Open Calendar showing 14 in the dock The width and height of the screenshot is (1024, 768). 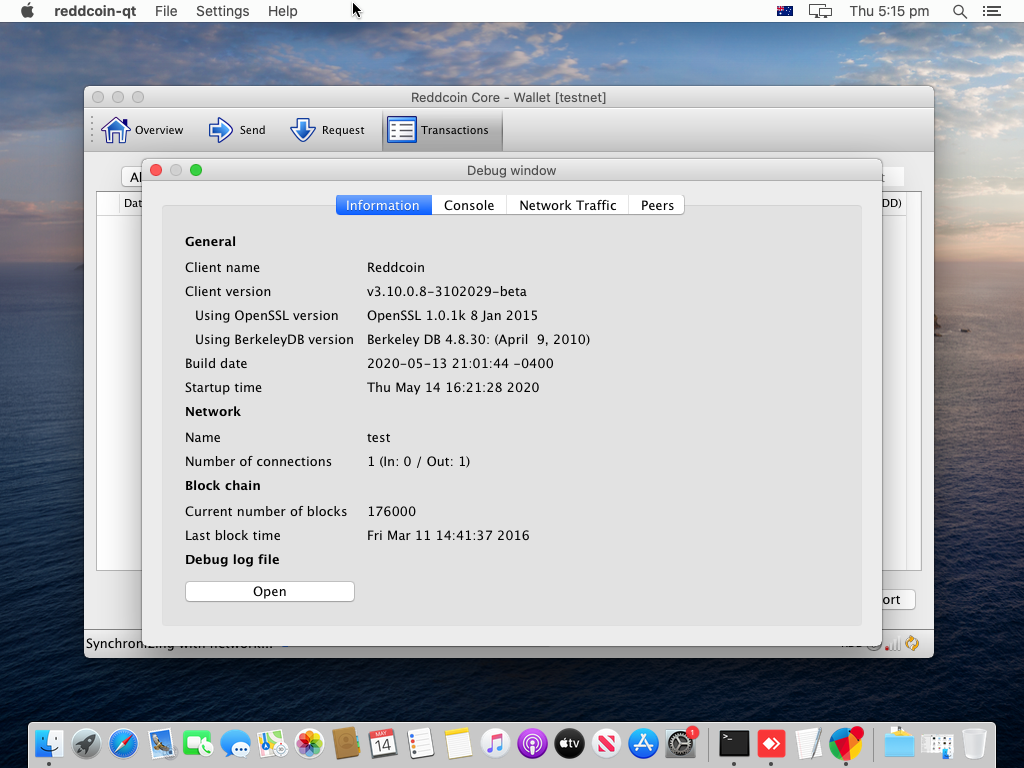[383, 744]
